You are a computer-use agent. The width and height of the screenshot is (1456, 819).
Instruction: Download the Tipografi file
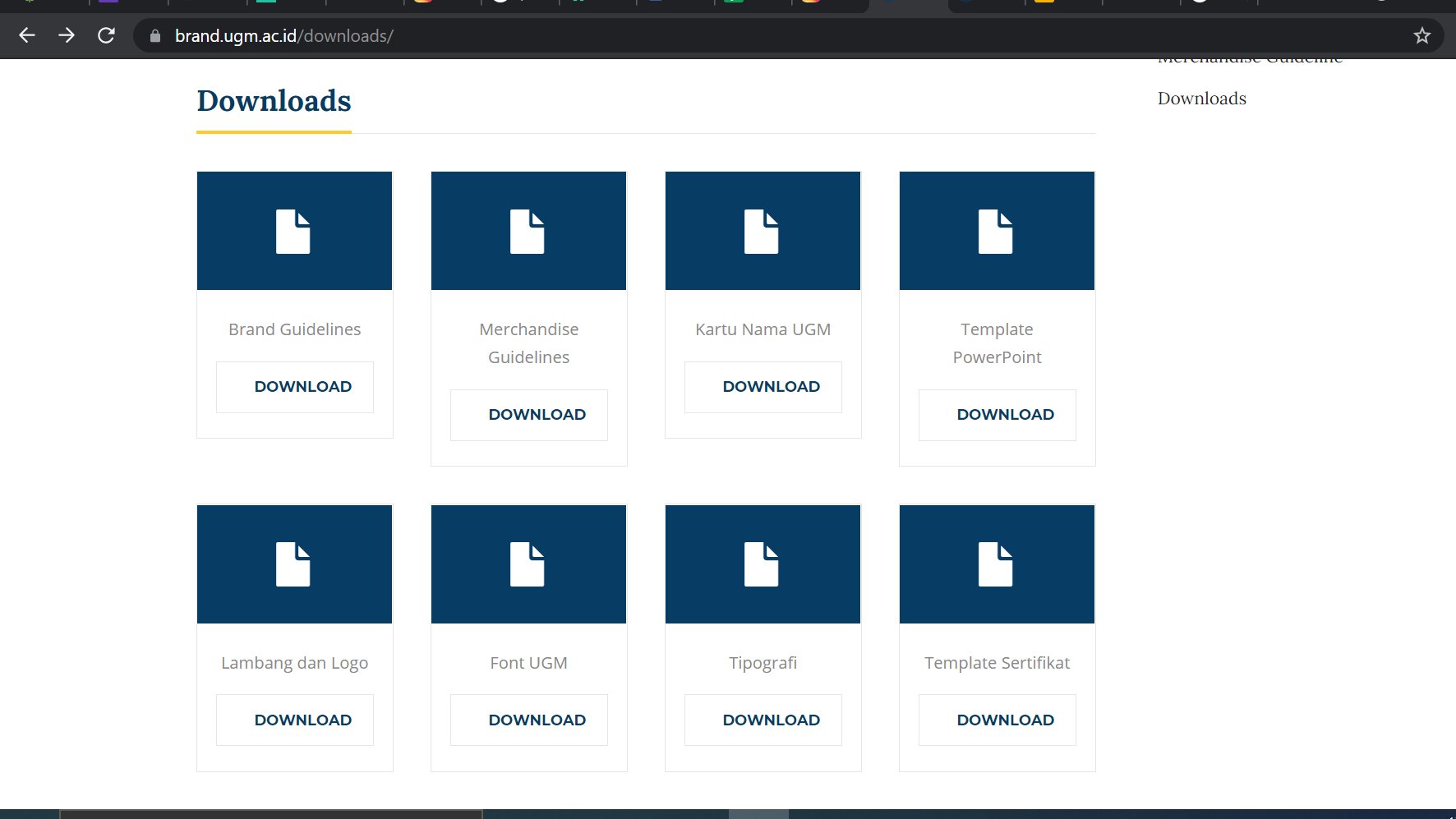[x=763, y=720]
